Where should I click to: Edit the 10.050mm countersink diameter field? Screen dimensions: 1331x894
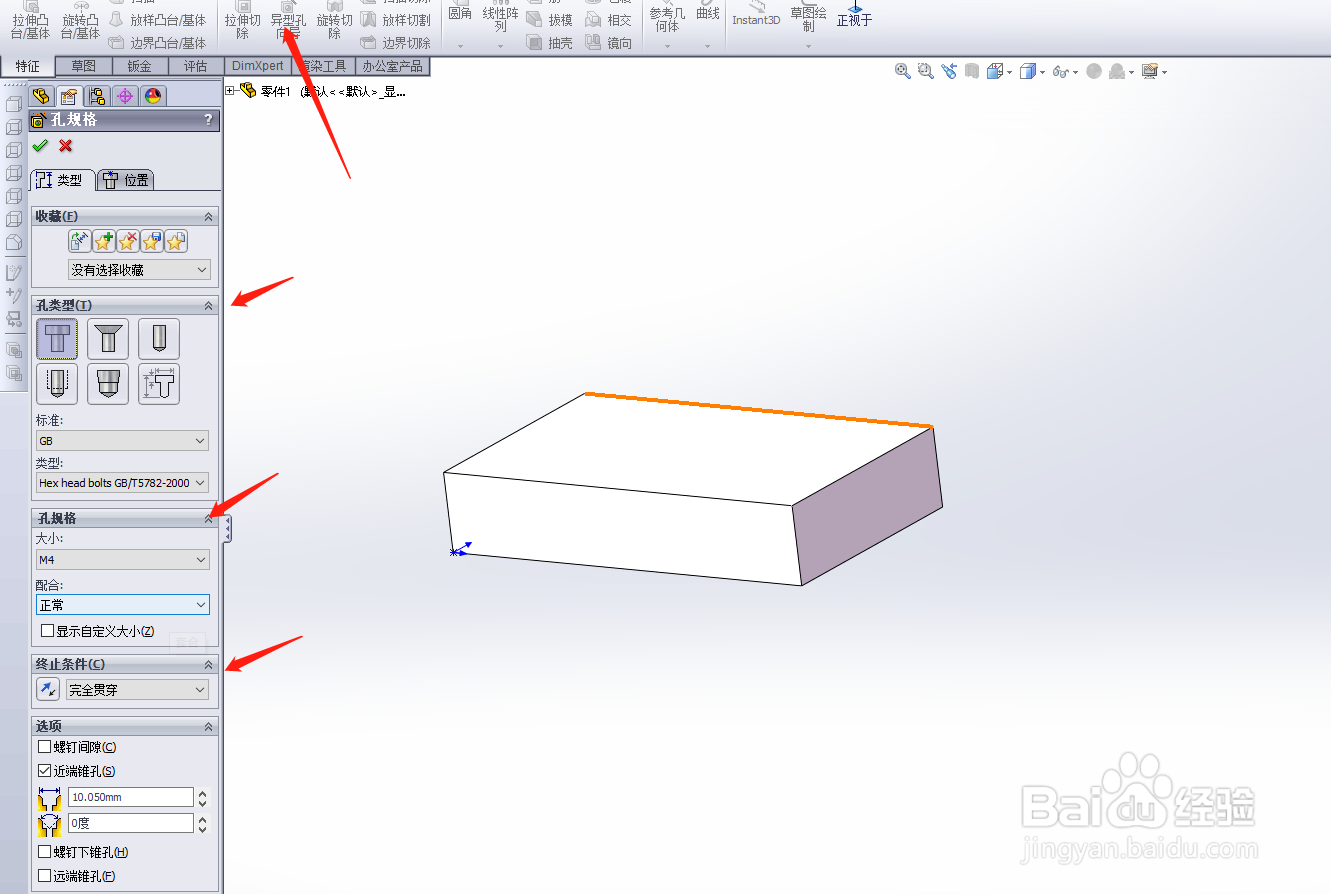tap(130, 796)
